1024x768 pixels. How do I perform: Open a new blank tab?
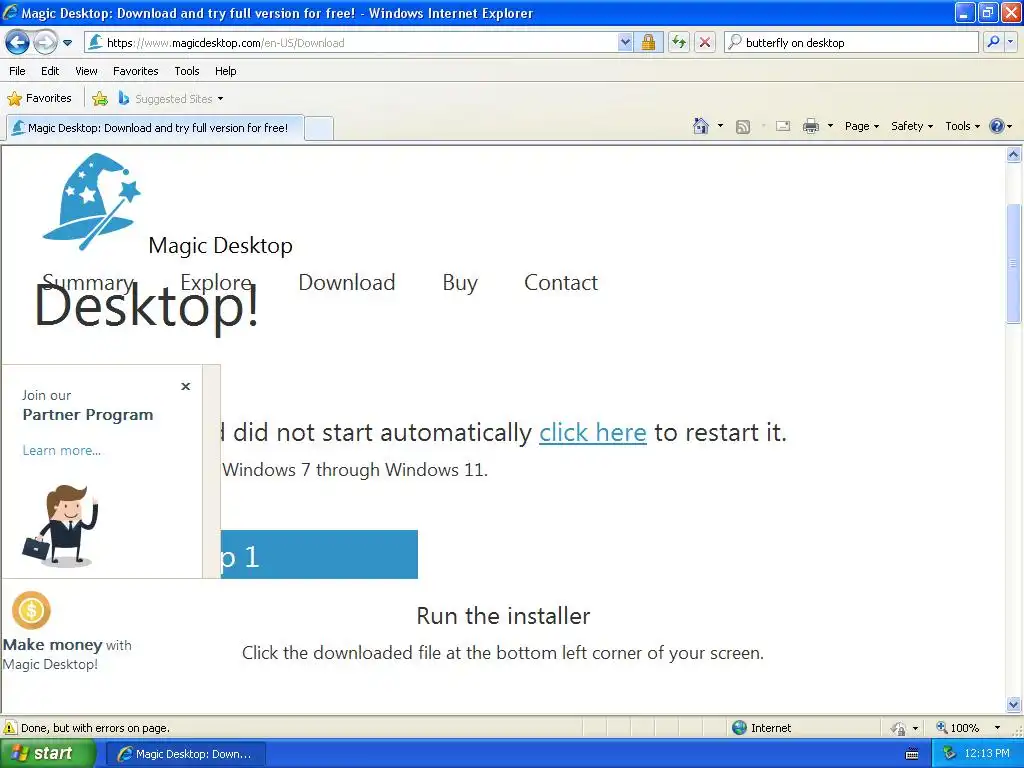tap(319, 128)
